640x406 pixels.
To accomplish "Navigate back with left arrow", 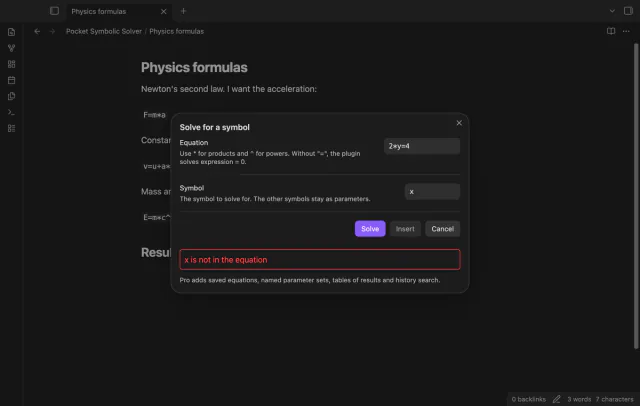I will pyautogui.click(x=37, y=31).
